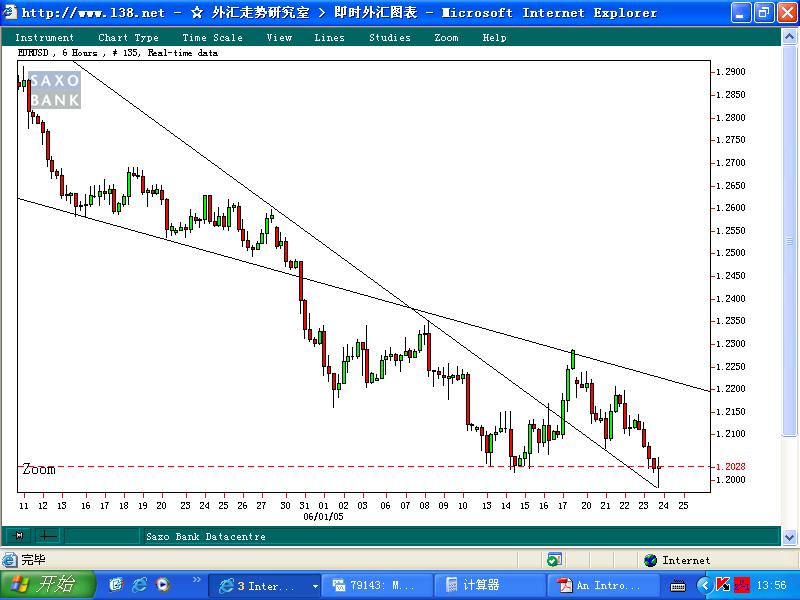The image size is (800, 600).
Task: Open the Chart Type menu
Action: (x=128, y=38)
